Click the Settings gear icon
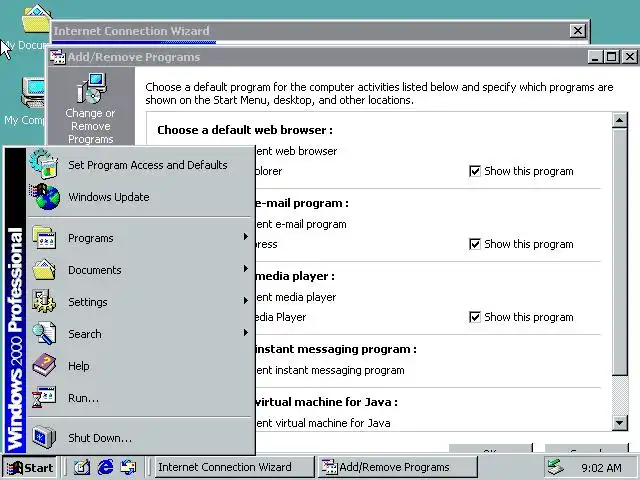Image resolution: width=640 pixels, height=480 pixels. 44,301
